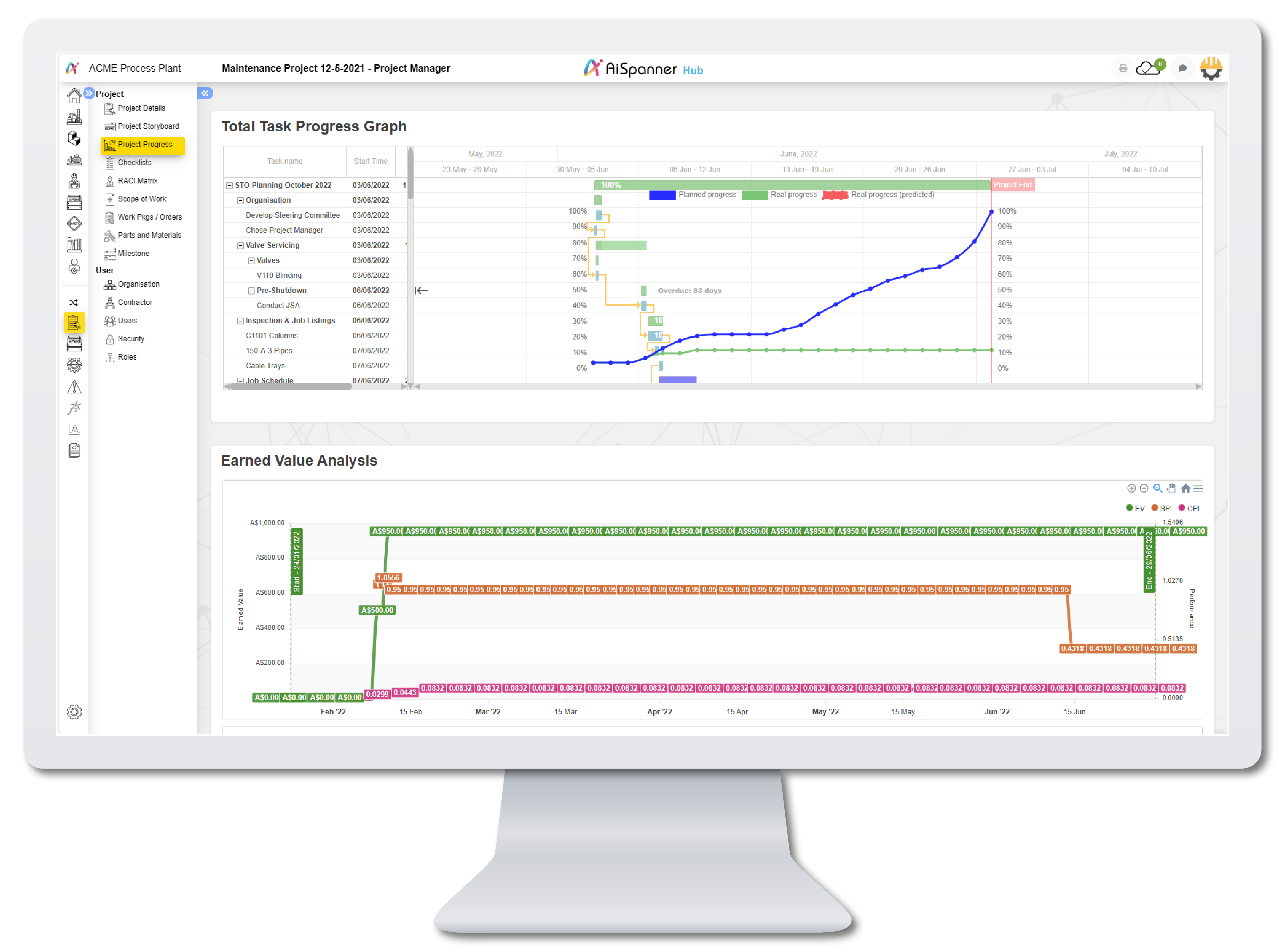Screen dimensions: 1285x952
Task: Open the cloud notifications icon
Action: (1148, 69)
